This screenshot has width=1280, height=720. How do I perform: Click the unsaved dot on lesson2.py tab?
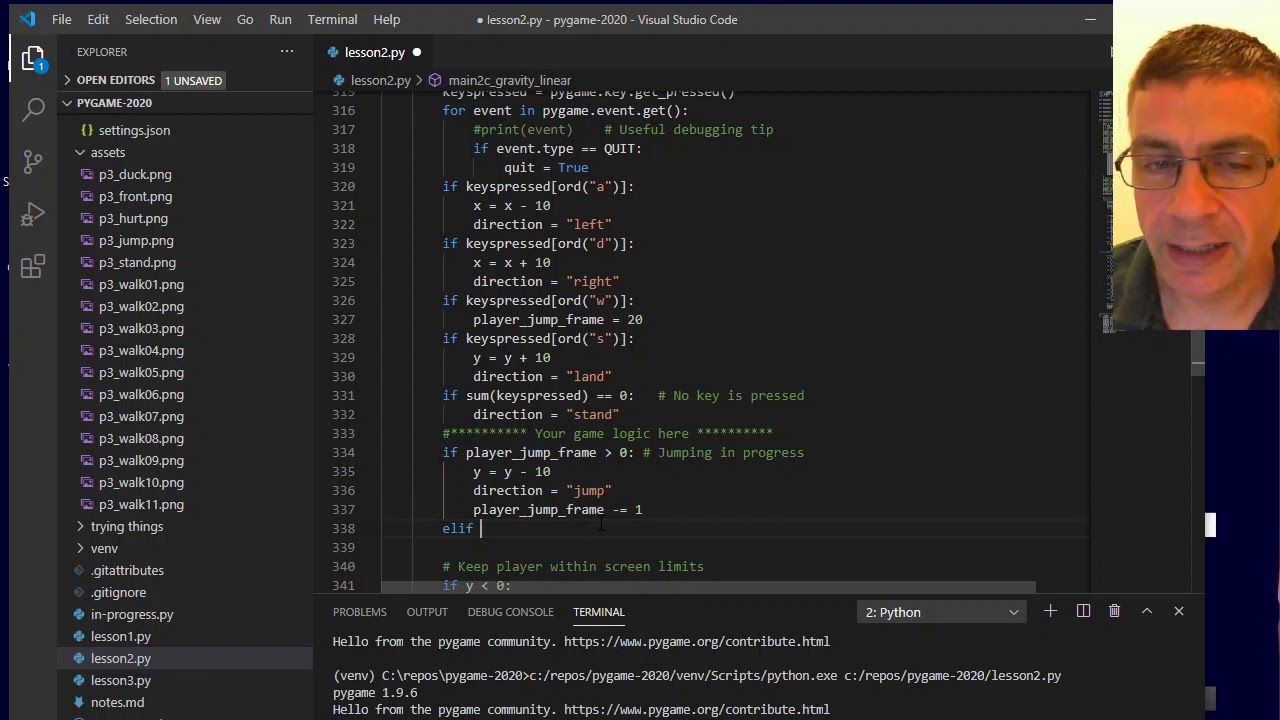[417, 52]
